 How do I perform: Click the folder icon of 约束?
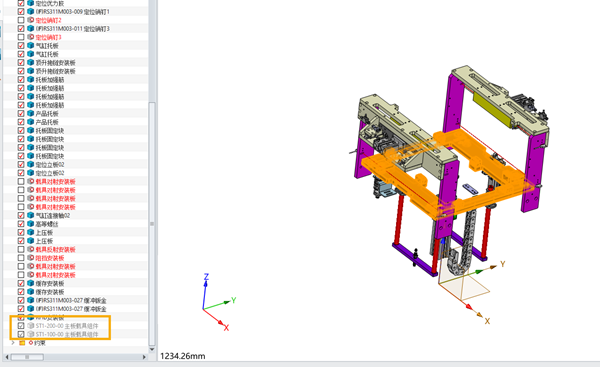22,343
